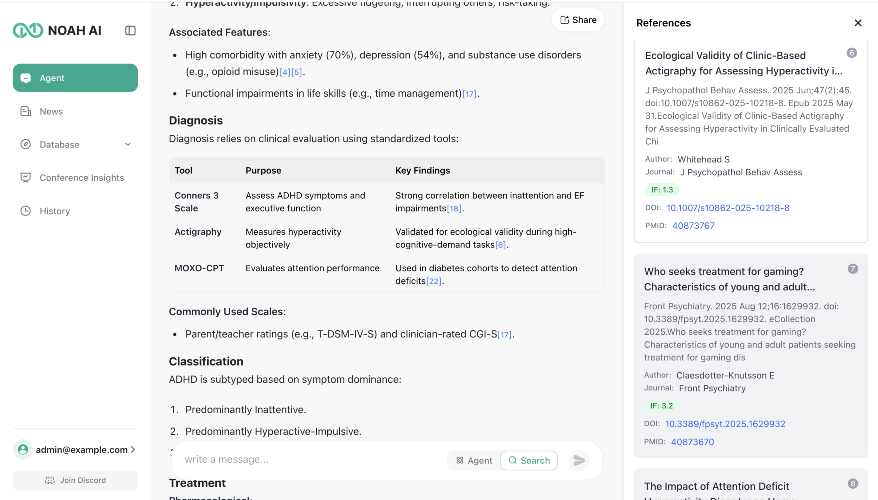Screen dimensions: 878x500
Task: Select the Agent sidebar item
Action: coord(76,78)
